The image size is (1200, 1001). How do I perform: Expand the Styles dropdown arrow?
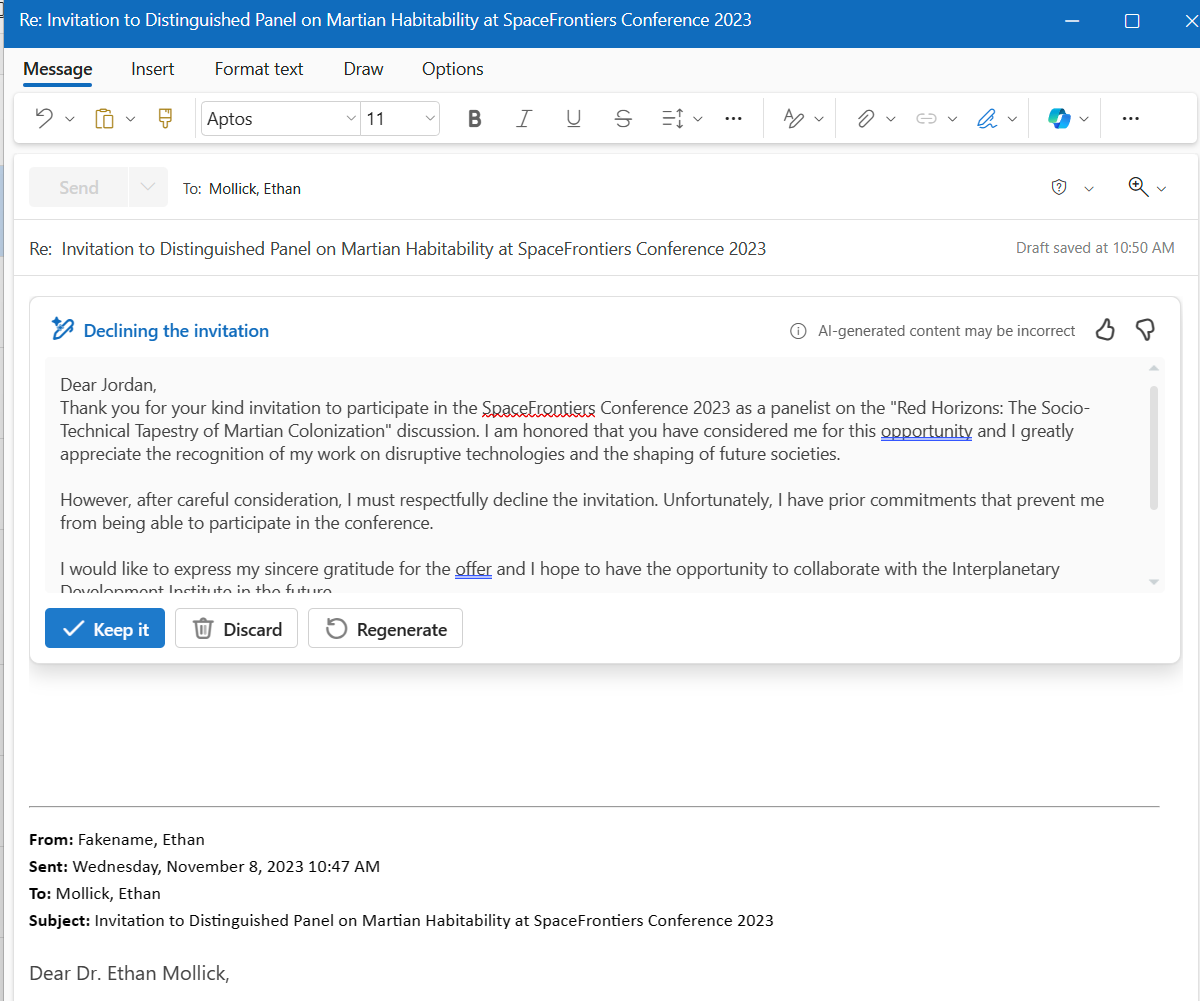pos(819,119)
